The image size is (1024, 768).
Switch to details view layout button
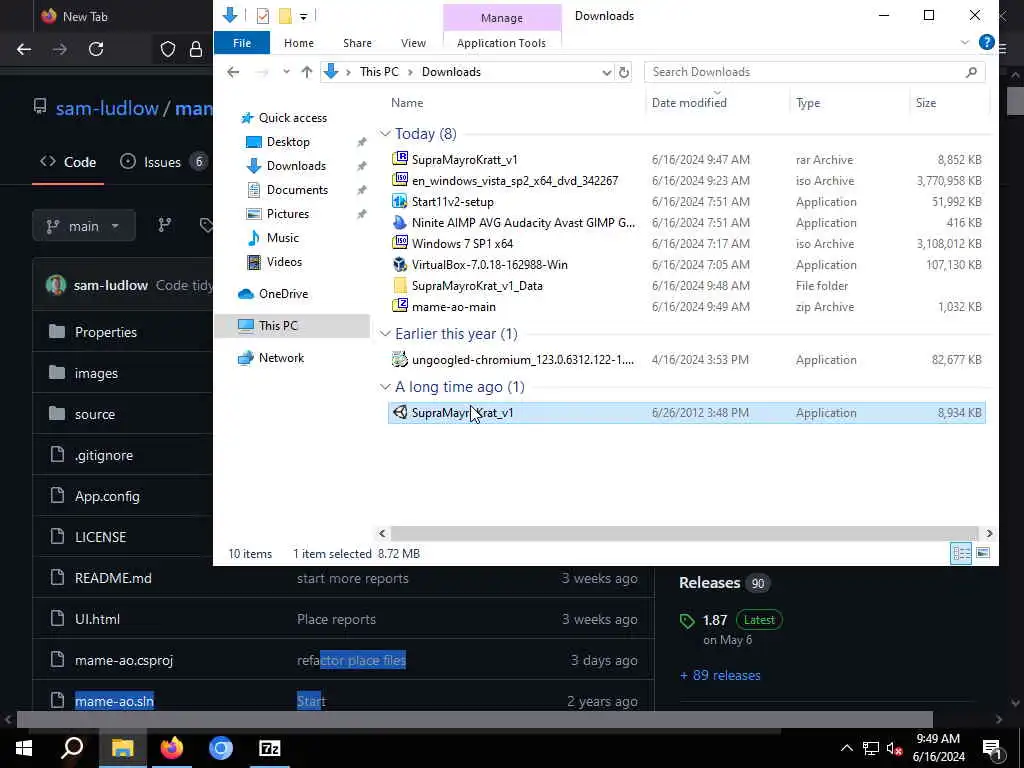click(x=961, y=554)
